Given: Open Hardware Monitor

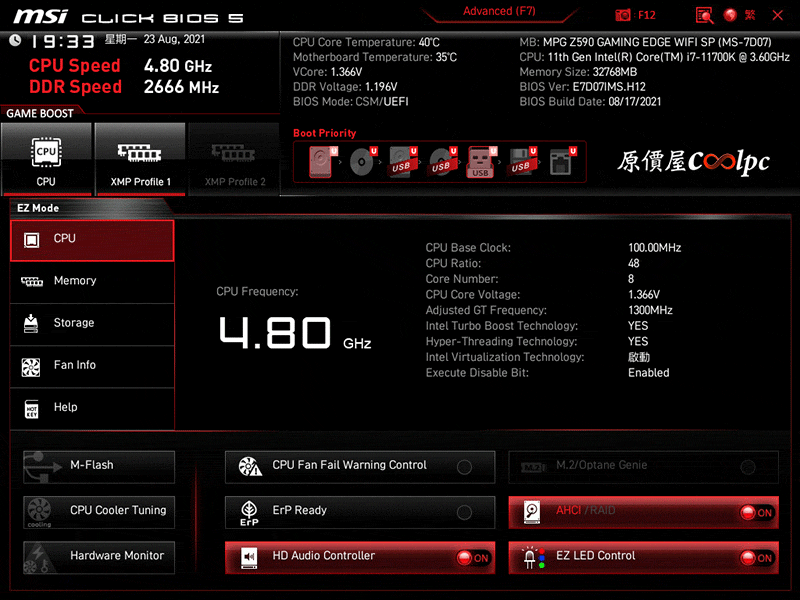Looking at the screenshot, I should pos(99,556).
